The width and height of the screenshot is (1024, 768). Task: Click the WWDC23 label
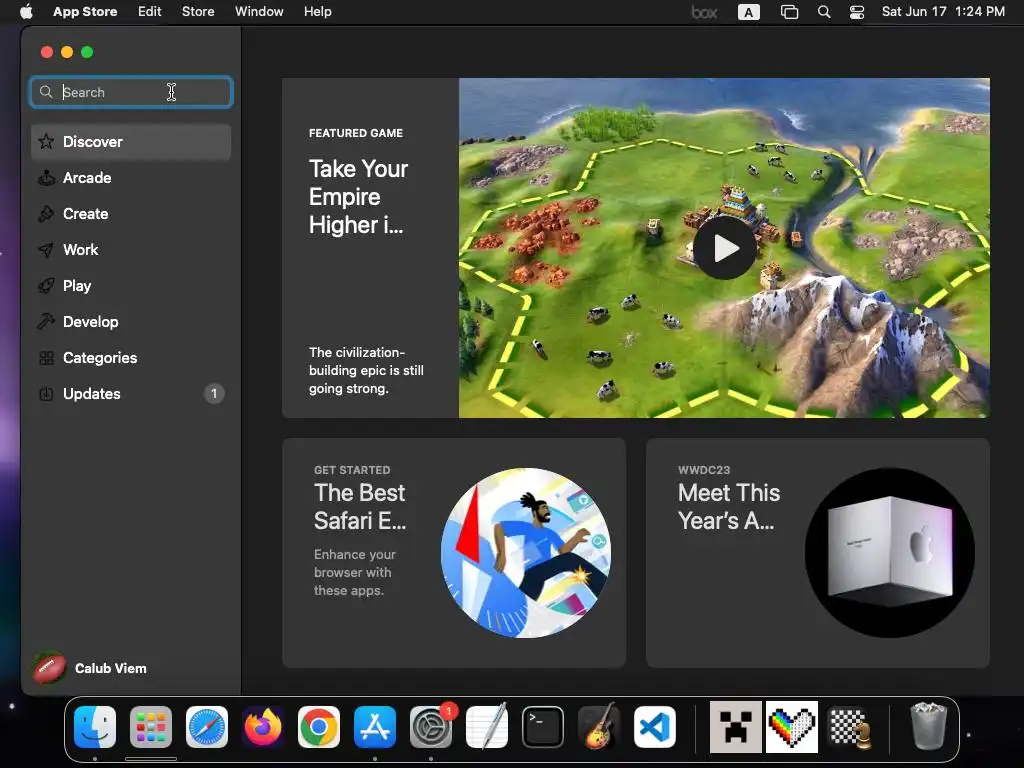click(x=704, y=470)
